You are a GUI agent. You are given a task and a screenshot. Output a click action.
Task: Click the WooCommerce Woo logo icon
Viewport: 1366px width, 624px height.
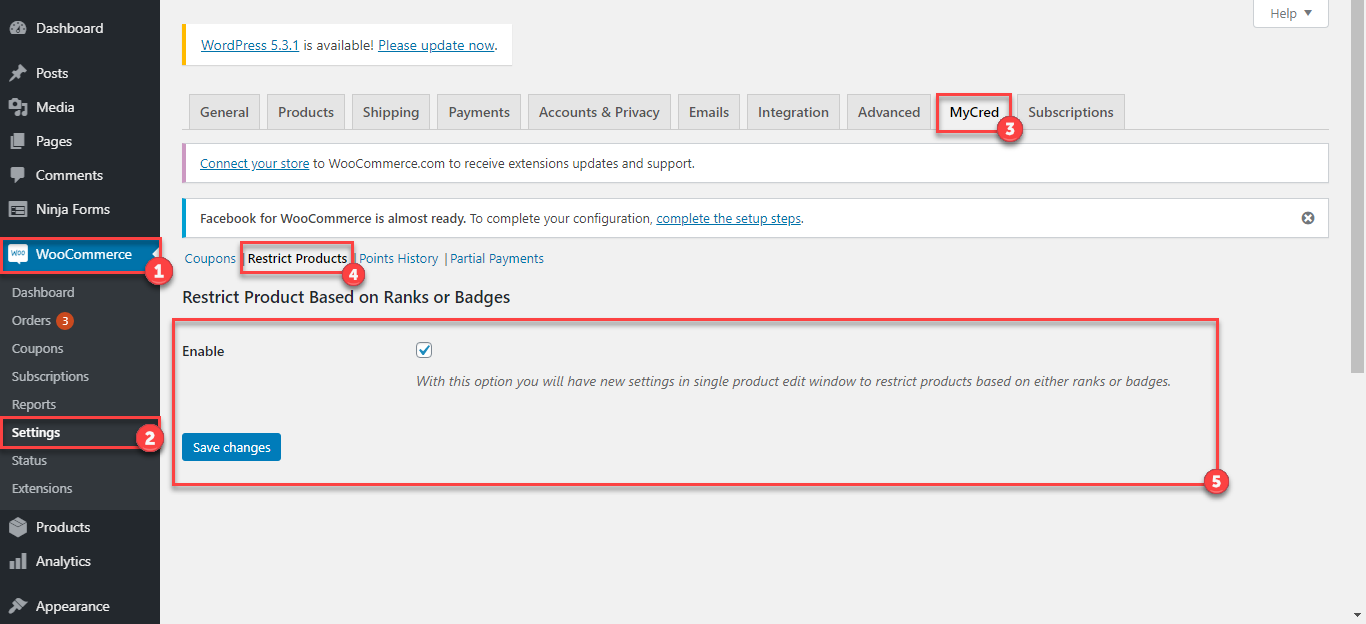pyautogui.click(x=18, y=254)
